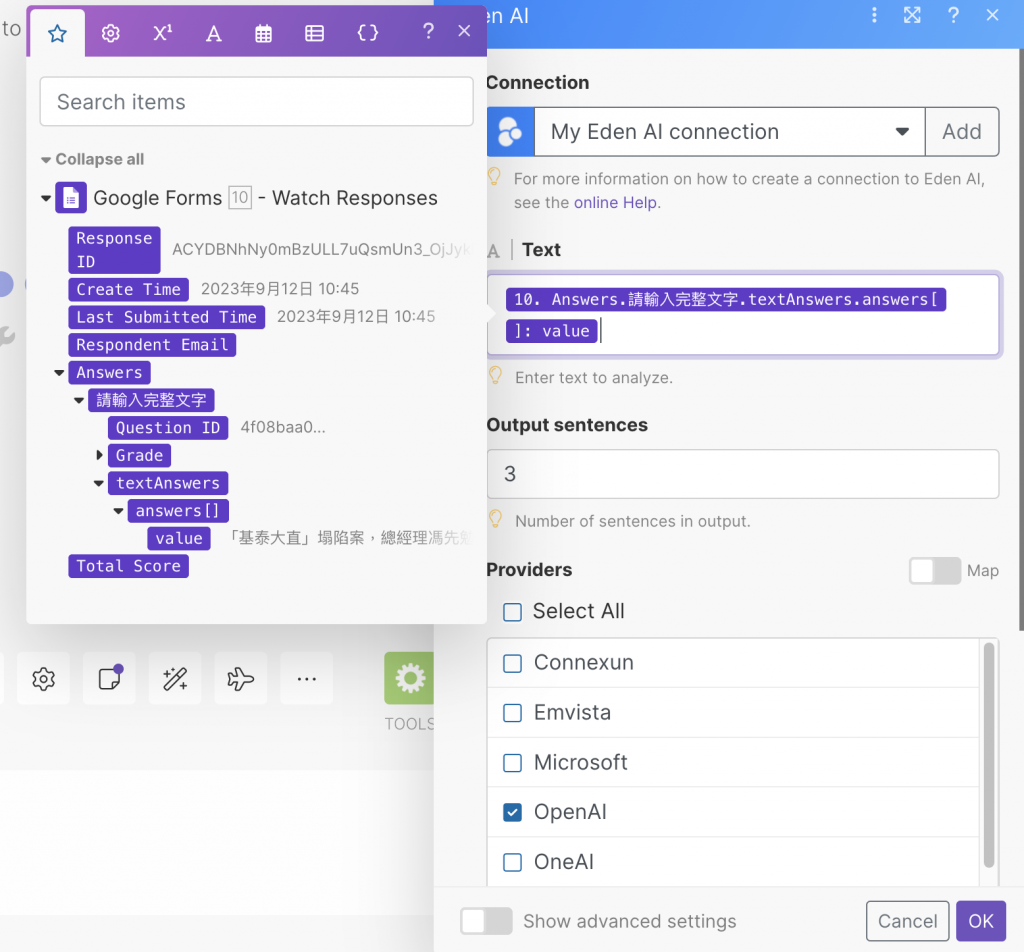Collapse the 請輸入完整文字 node arrow
Image resolution: width=1024 pixels, height=952 pixels.
[79, 400]
